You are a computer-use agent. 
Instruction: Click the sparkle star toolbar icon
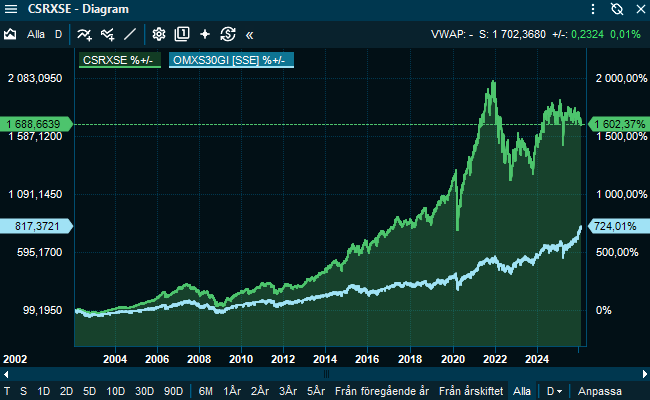pos(205,34)
